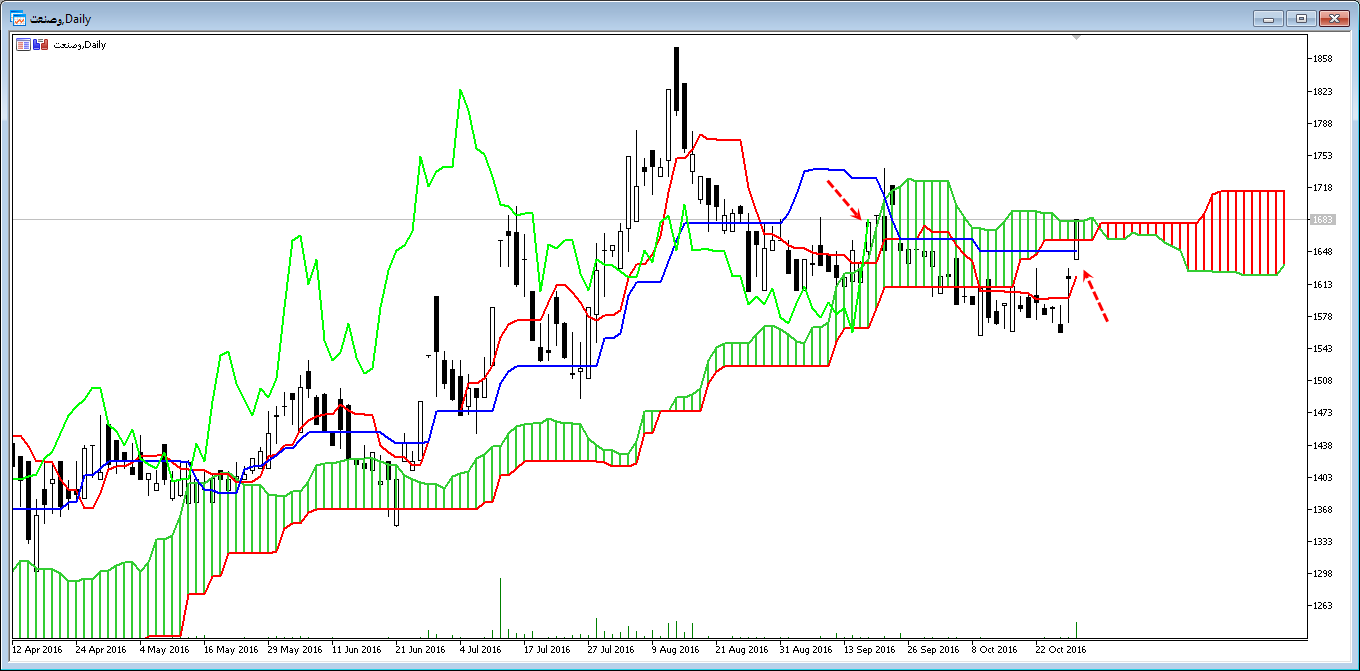Click the window title text in title bar
This screenshot has width=1360, height=671.
[x=60, y=19]
